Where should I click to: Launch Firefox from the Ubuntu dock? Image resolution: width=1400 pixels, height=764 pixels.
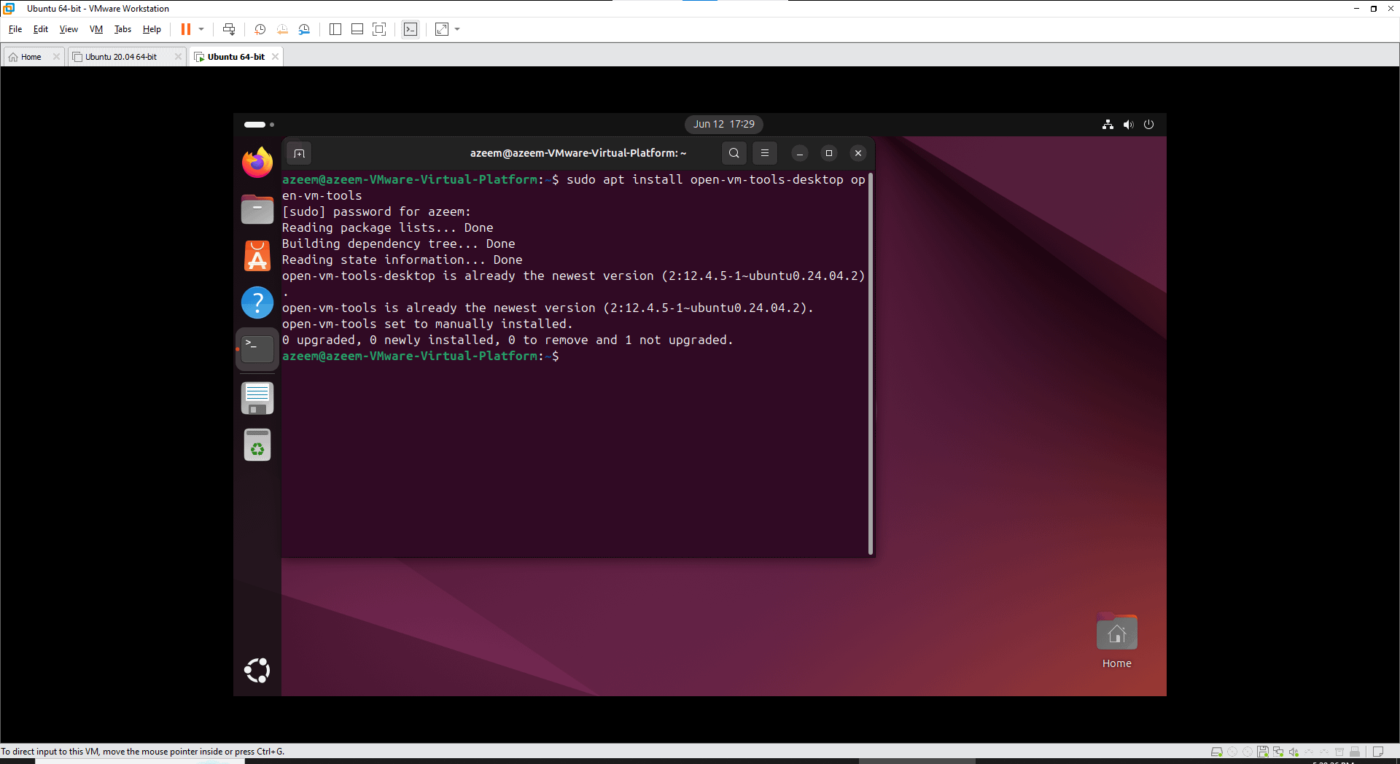point(257,162)
